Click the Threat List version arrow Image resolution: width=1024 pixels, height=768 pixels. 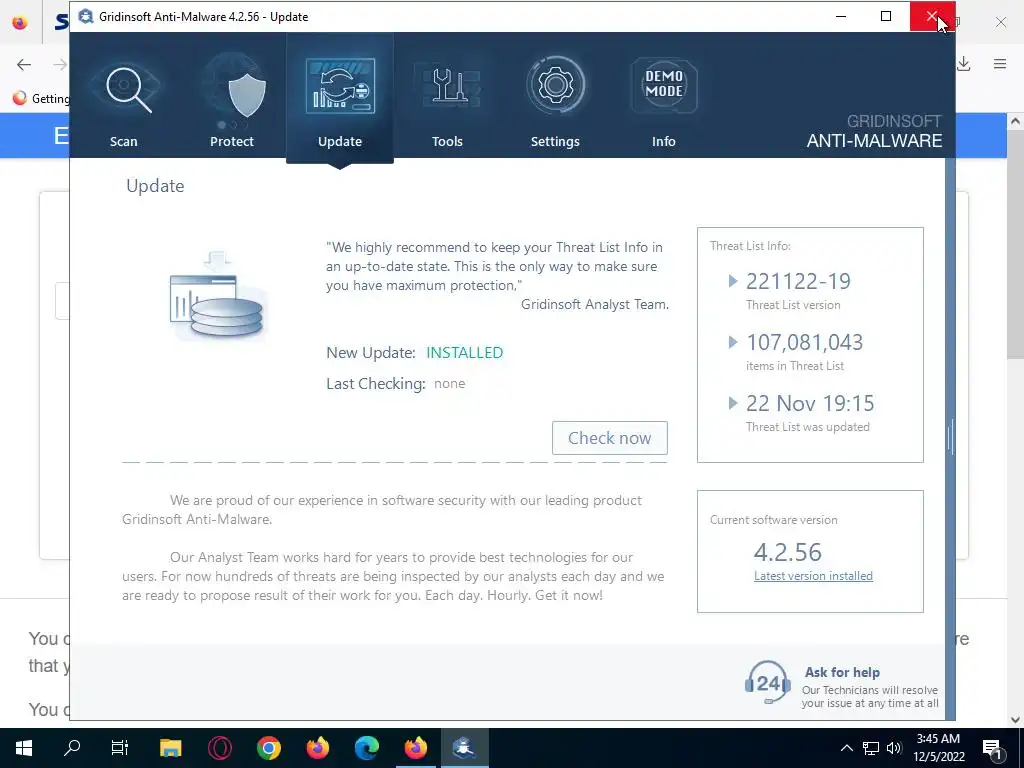tap(733, 281)
